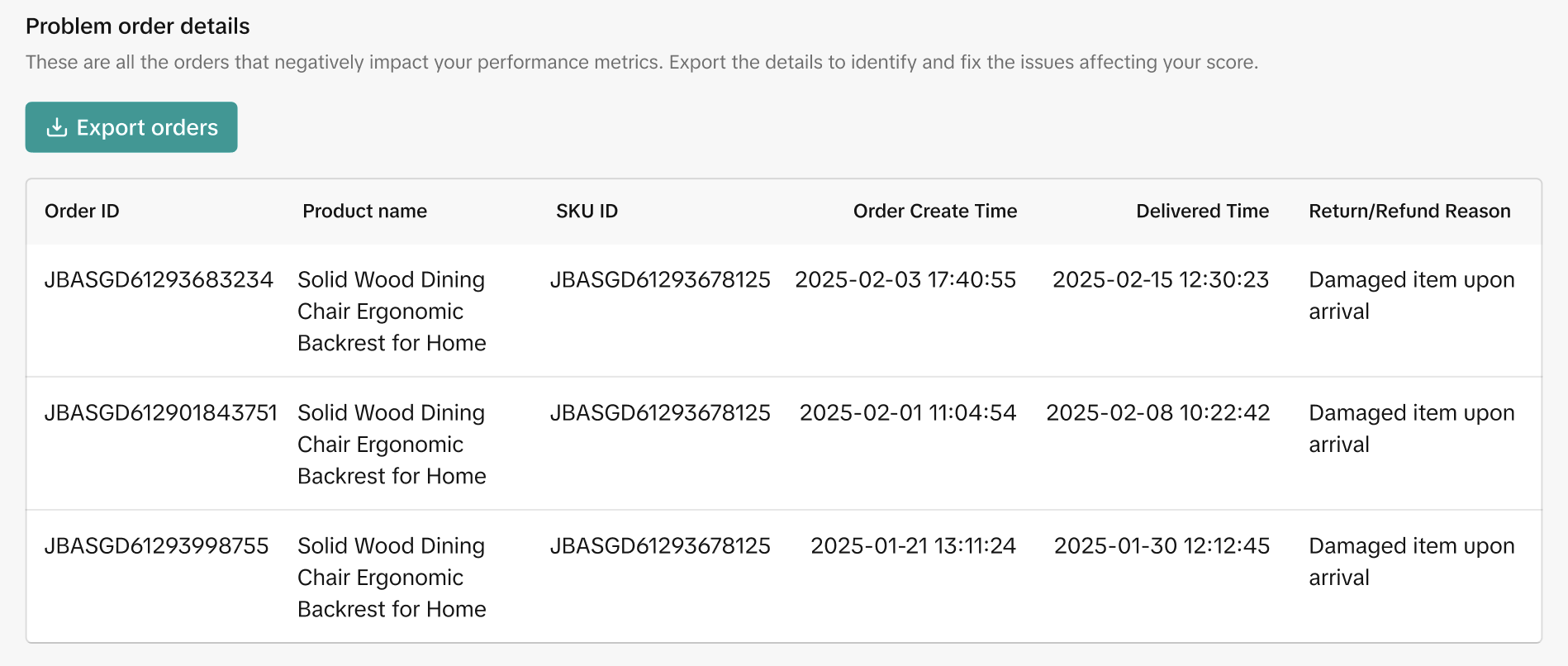Viewport: 1568px width, 666px height.
Task: Click the Order ID column header
Action: [82, 212]
